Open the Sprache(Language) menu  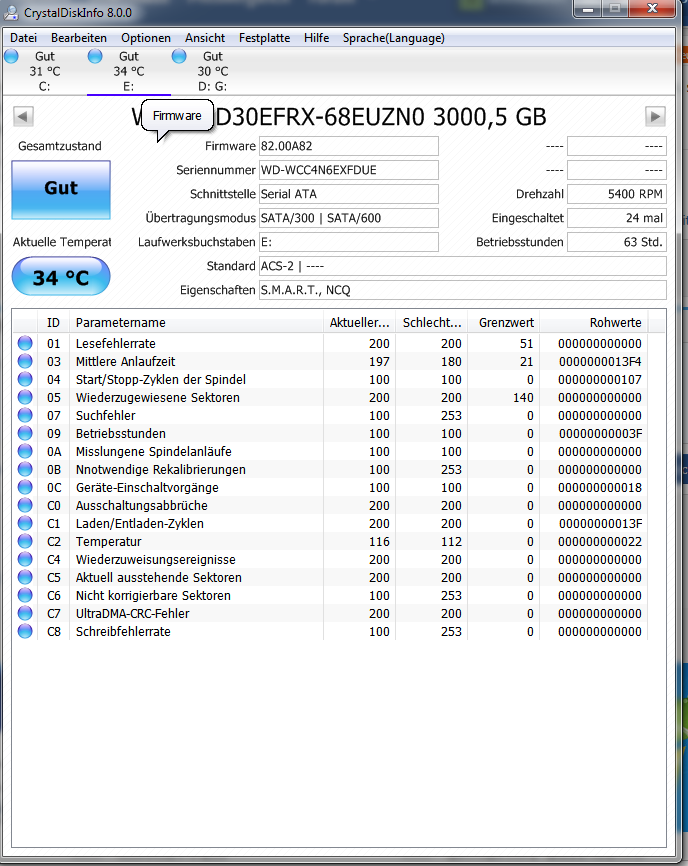click(394, 38)
